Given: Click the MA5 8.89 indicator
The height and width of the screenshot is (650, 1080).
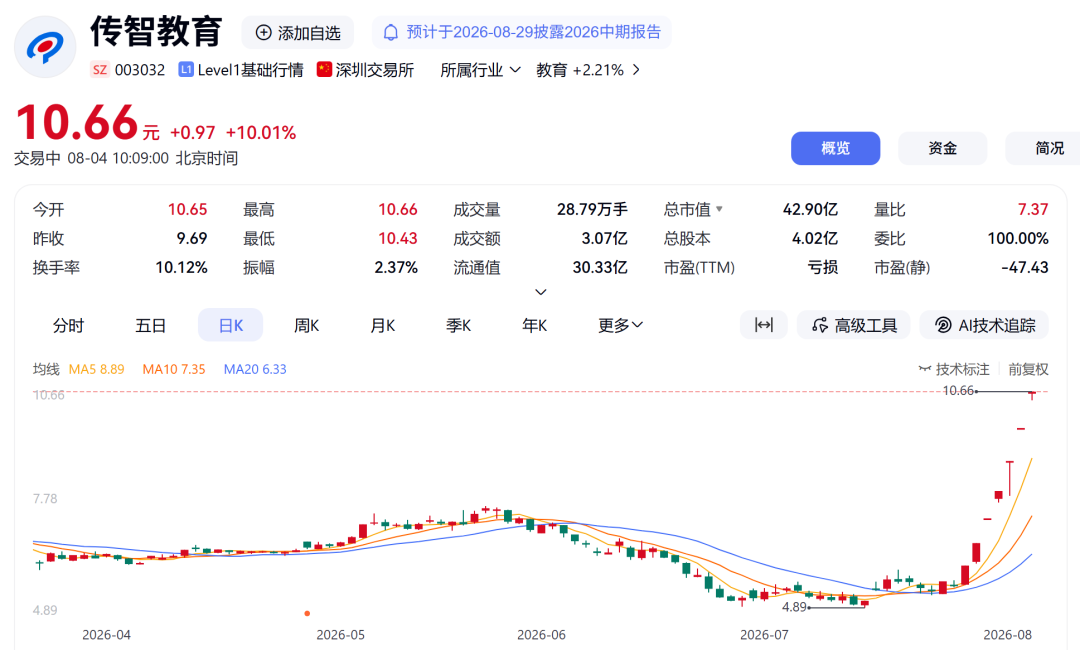Looking at the screenshot, I should tap(96, 370).
